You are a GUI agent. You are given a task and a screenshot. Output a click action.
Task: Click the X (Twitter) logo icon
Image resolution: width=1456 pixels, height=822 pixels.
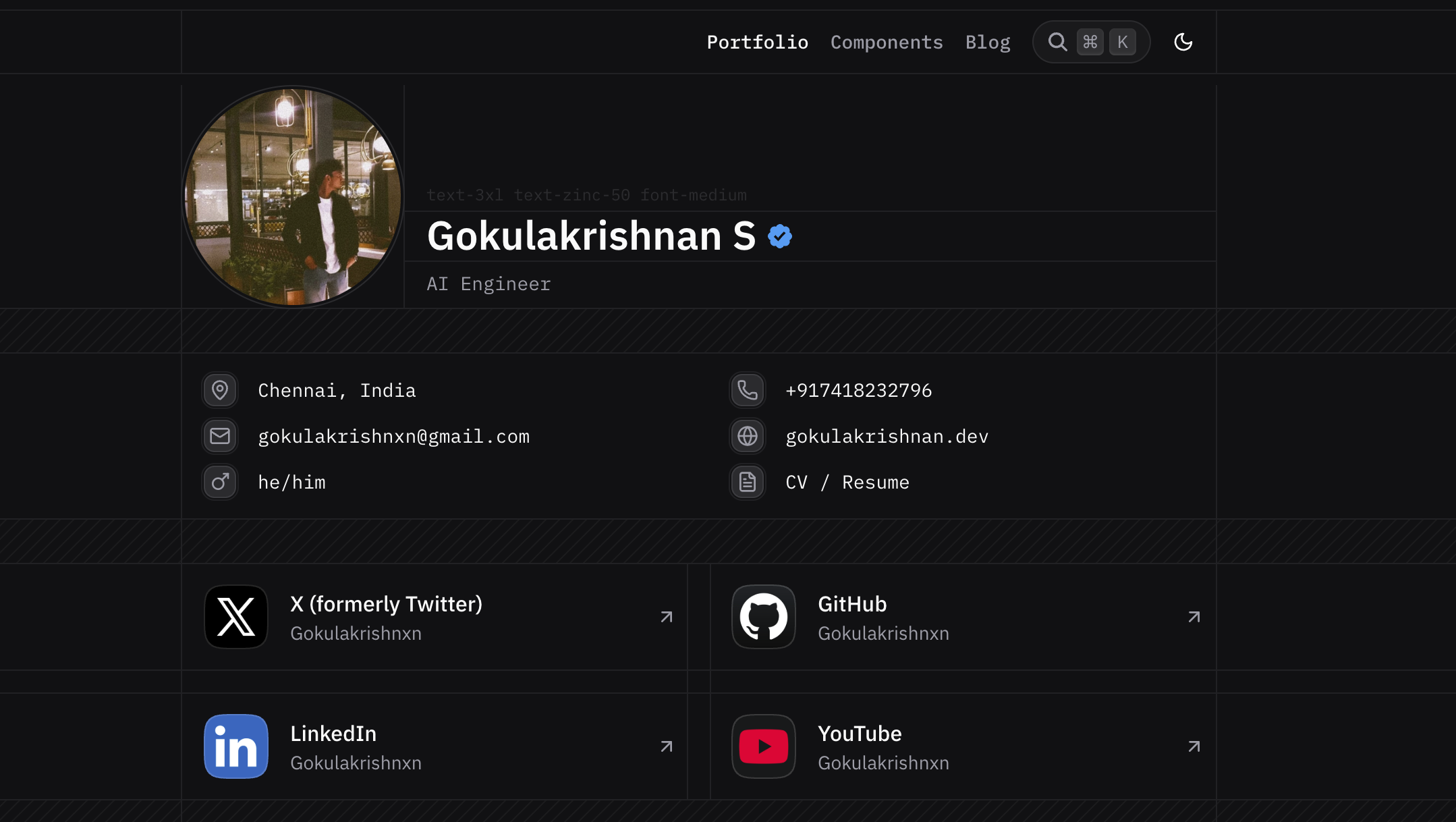click(x=236, y=617)
